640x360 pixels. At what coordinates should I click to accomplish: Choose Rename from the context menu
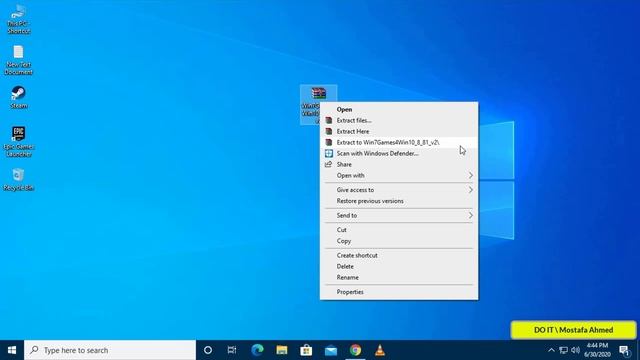pos(399,277)
